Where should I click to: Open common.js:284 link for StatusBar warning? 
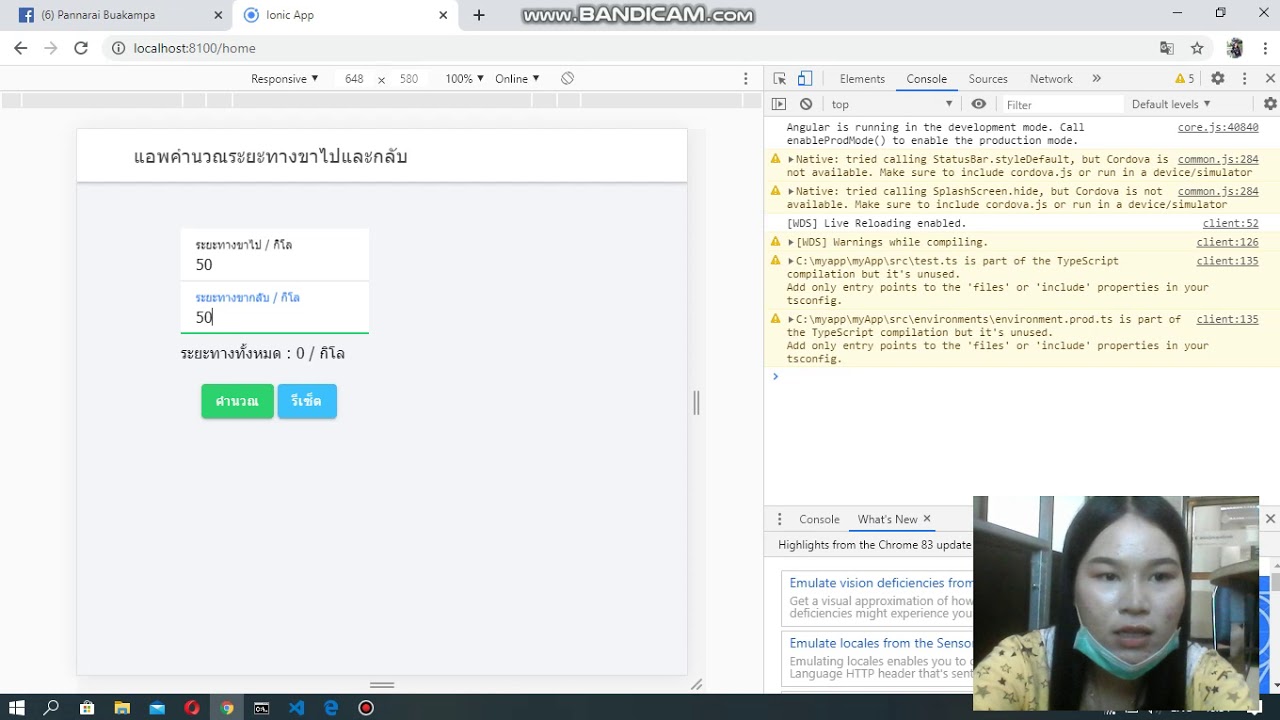pyautogui.click(x=1218, y=159)
